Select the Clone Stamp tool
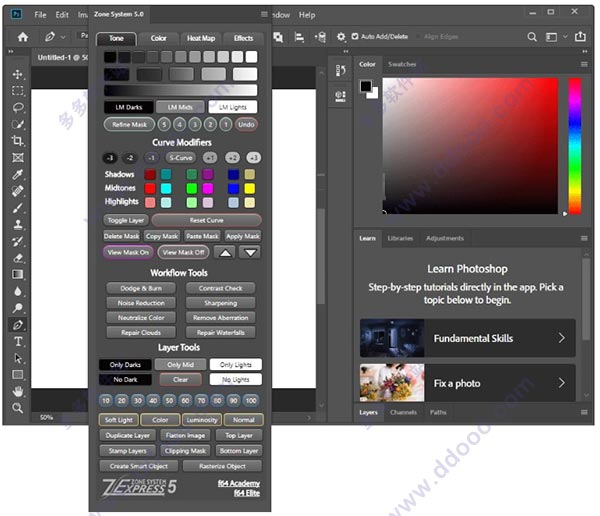 [18, 224]
